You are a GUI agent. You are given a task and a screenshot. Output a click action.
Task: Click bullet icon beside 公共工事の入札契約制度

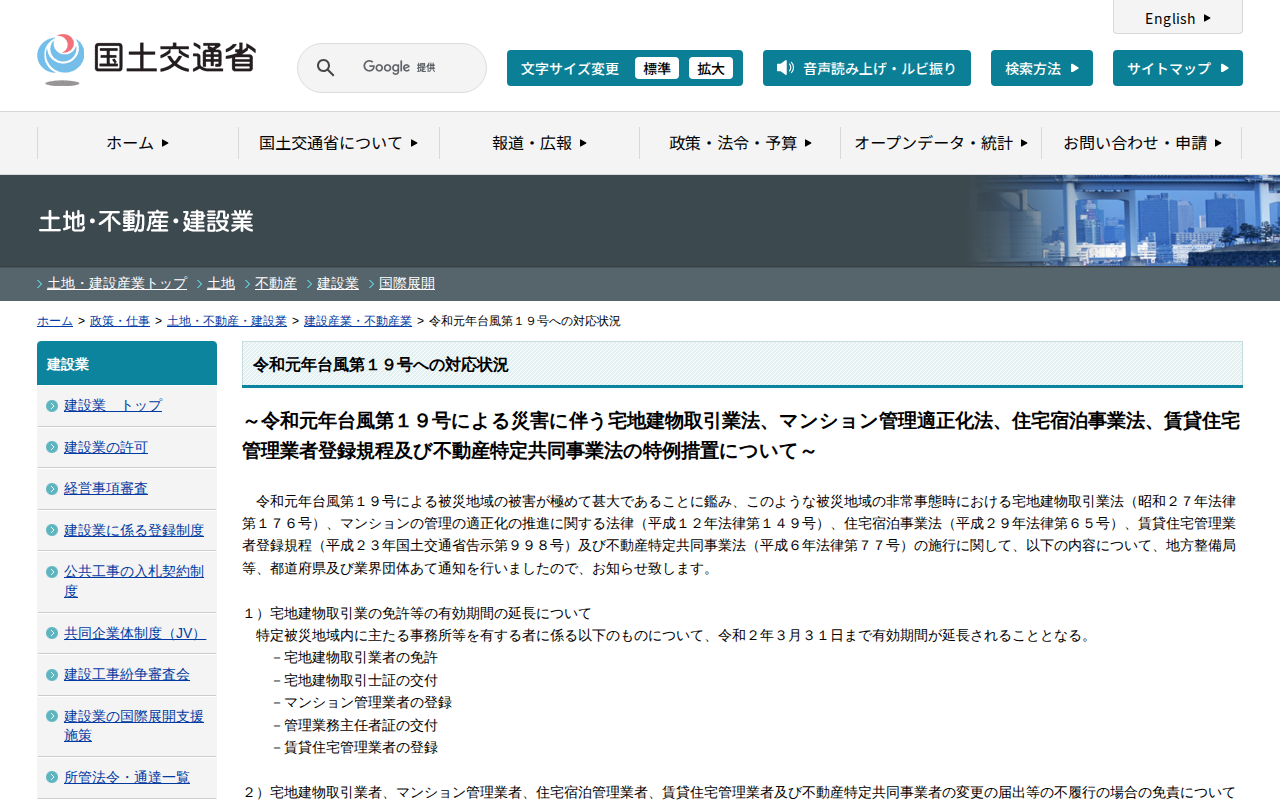[52, 572]
